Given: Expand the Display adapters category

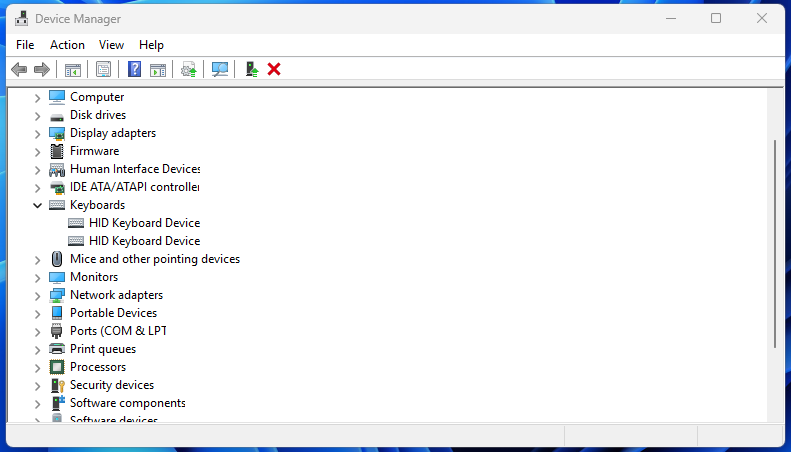Looking at the screenshot, I should pyautogui.click(x=38, y=133).
